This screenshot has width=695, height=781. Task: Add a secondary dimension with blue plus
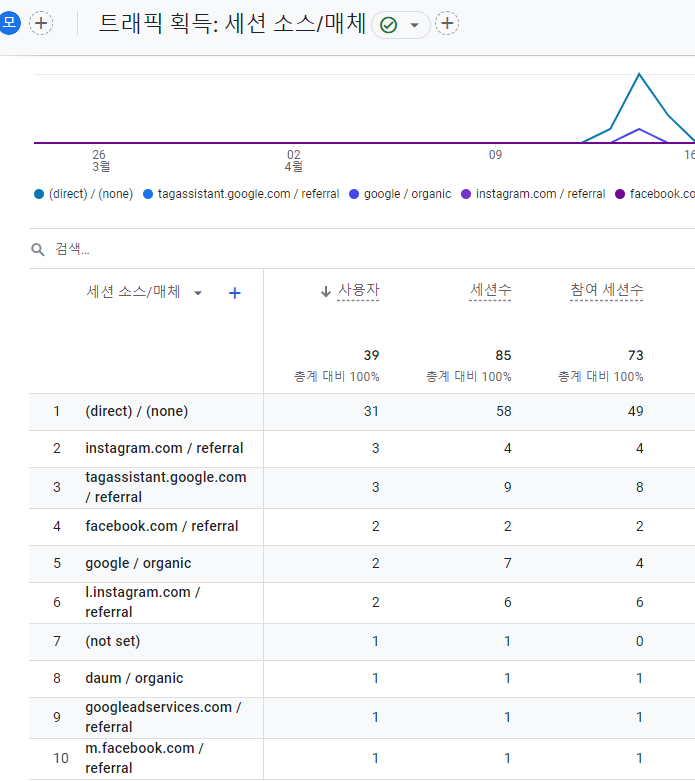(235, 293)
